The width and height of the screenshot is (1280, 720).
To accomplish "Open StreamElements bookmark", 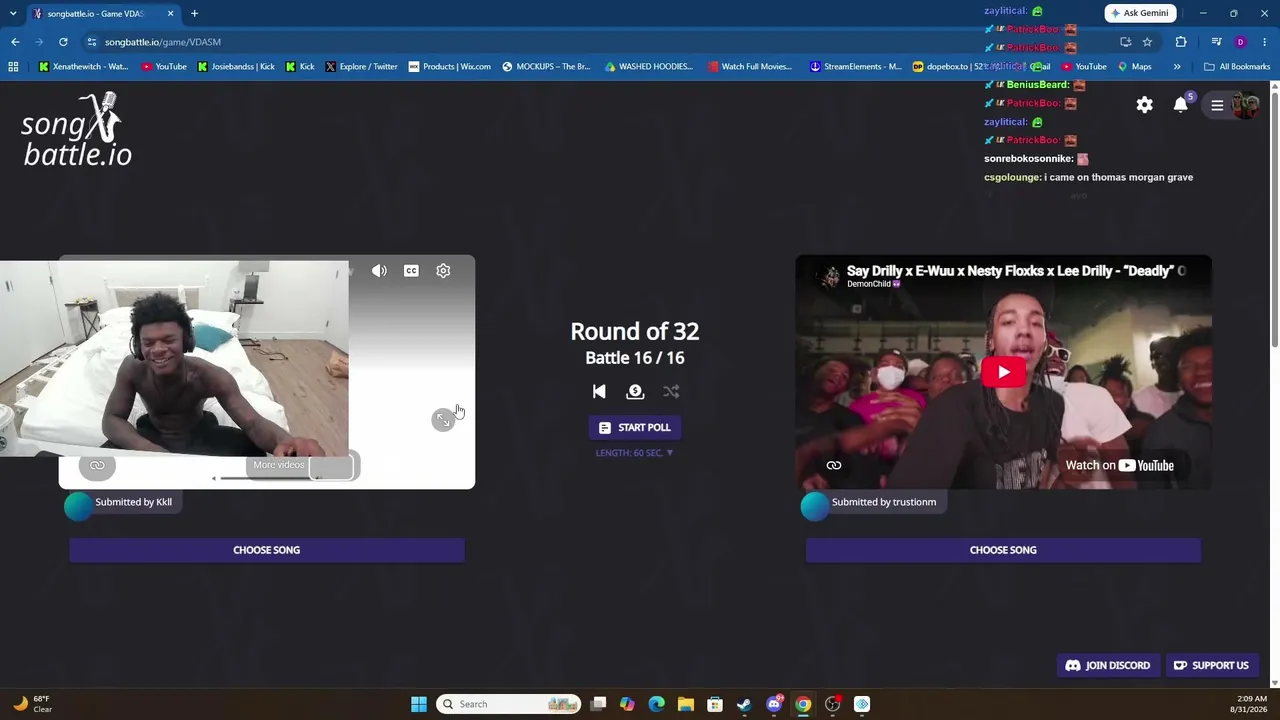I will (x=856, y=67).
